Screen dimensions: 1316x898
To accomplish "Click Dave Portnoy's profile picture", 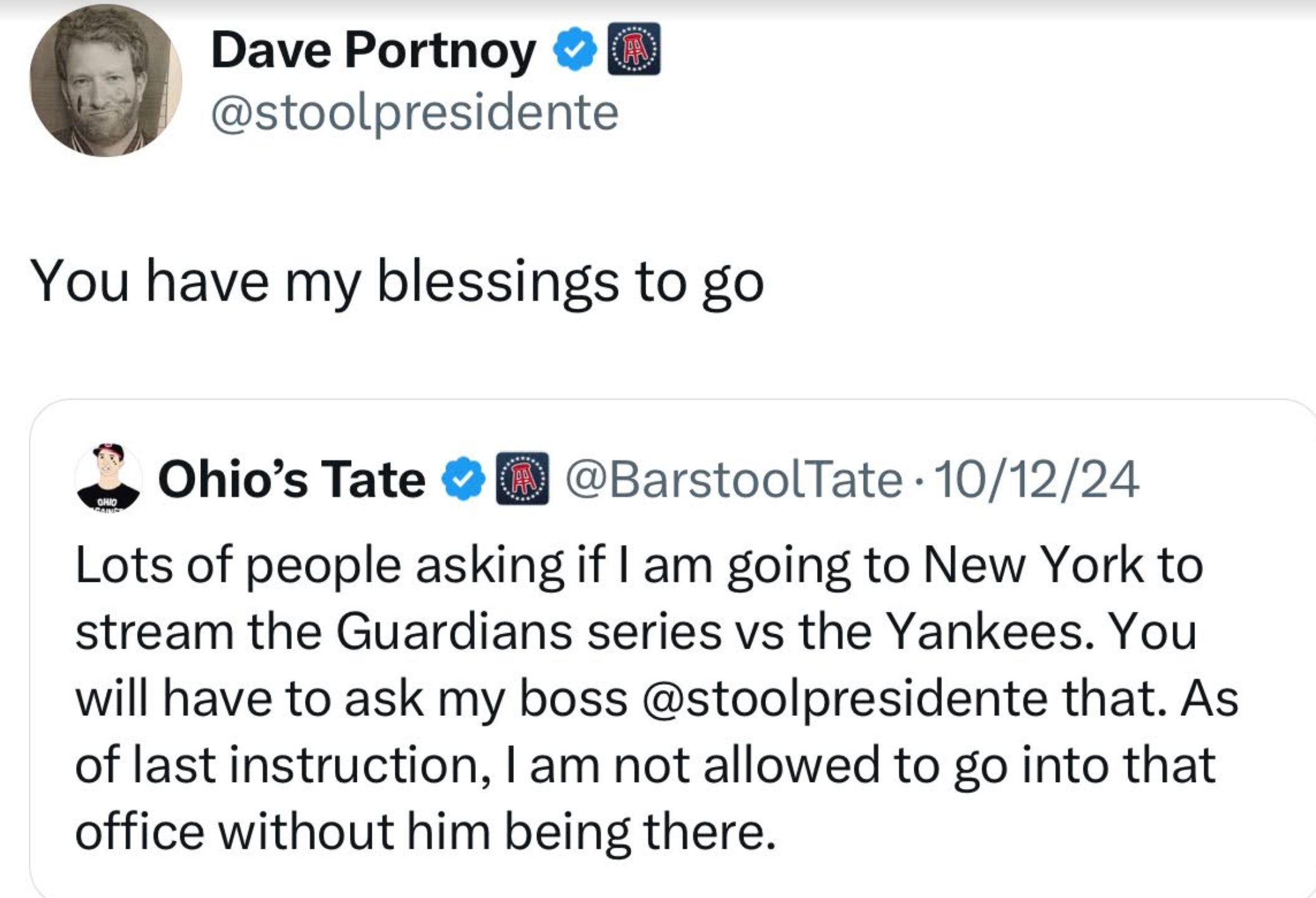I will (x=105, y=80).
